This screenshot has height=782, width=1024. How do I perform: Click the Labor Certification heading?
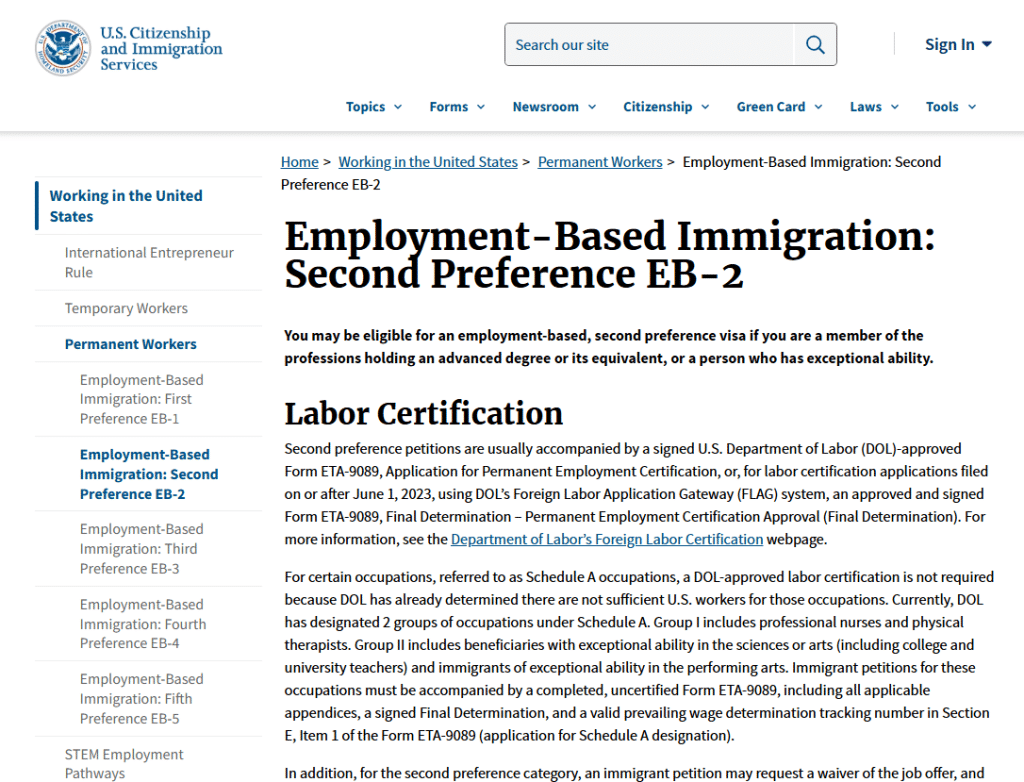click(423, 414)
